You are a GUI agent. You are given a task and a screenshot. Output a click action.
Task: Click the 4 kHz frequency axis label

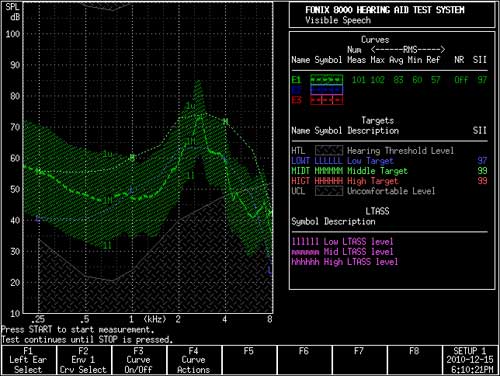click(224, 319)
